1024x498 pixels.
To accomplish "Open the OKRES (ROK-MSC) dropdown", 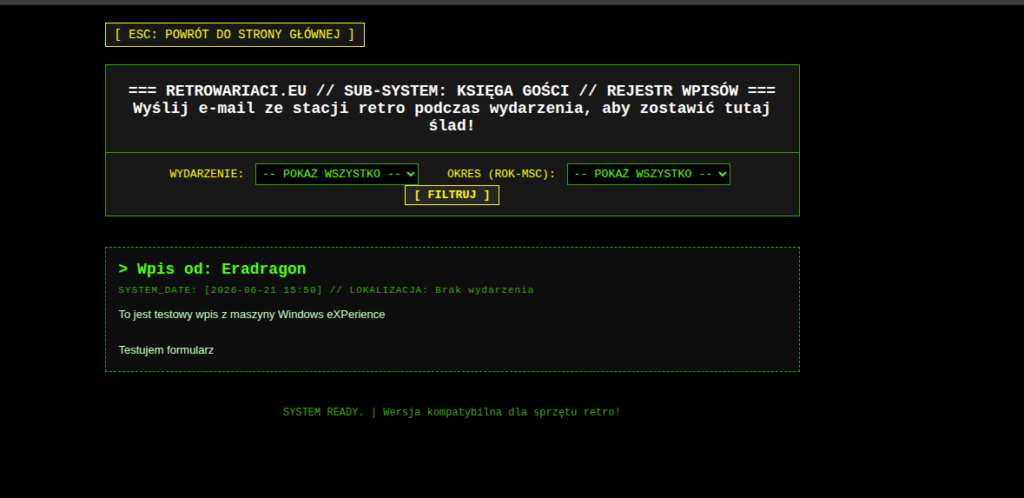I will click(648, 174).
